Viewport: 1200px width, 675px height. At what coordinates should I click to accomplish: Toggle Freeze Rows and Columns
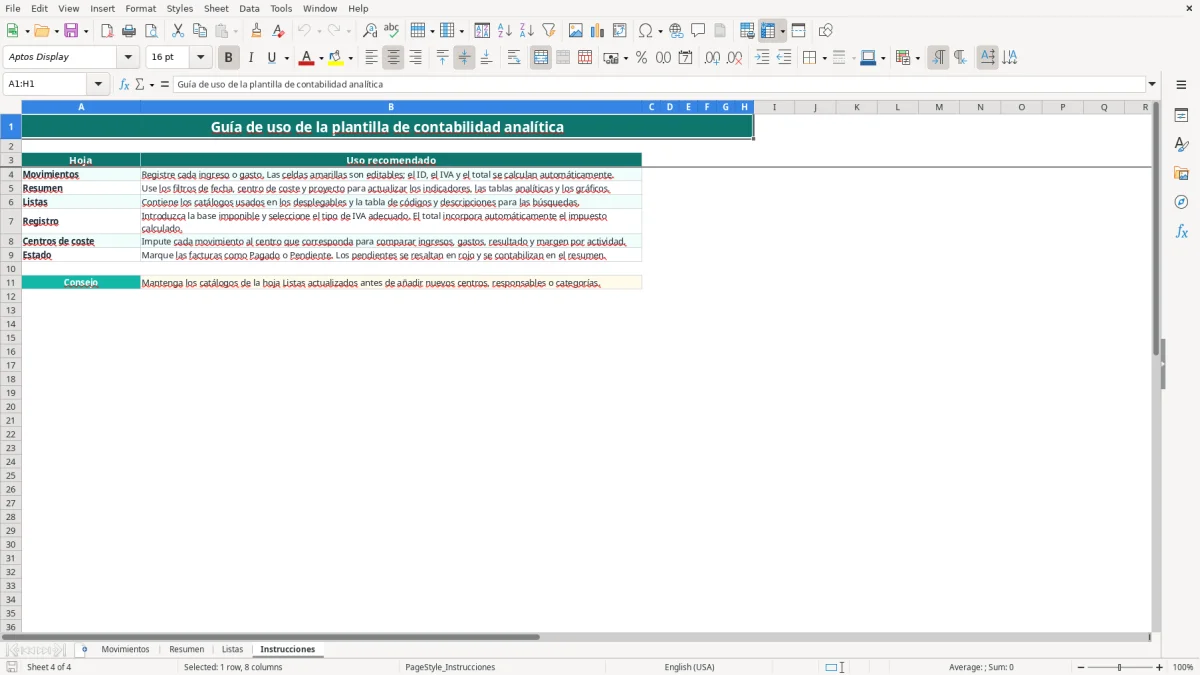769,31
